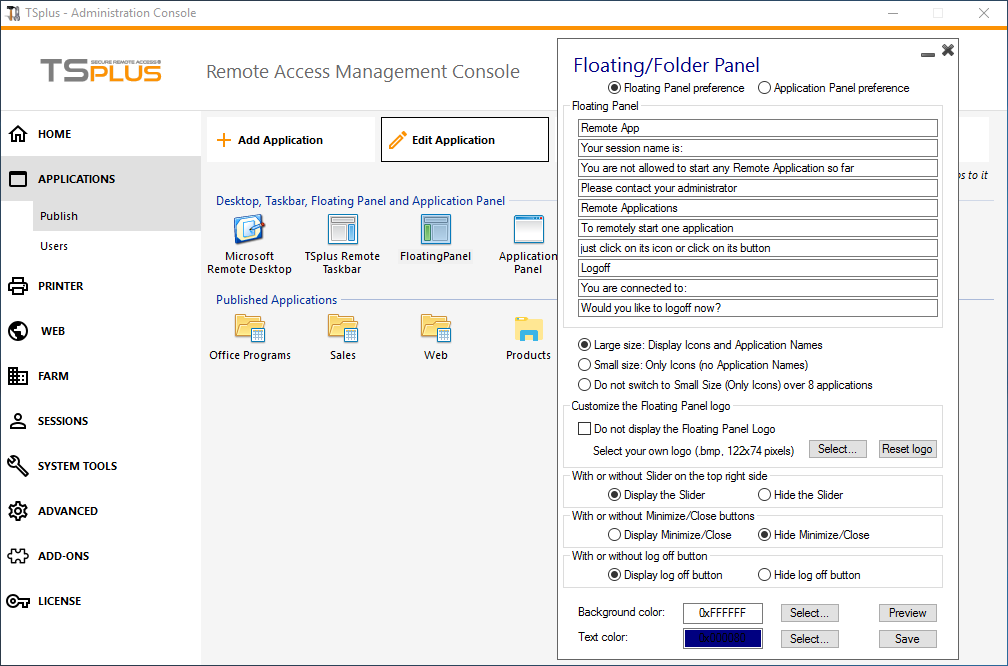Image resolution: width=1008 pixels, height=666 pixels.
Task: Select the TSplus Remote Taskbar icon
Action: (342, 230)
